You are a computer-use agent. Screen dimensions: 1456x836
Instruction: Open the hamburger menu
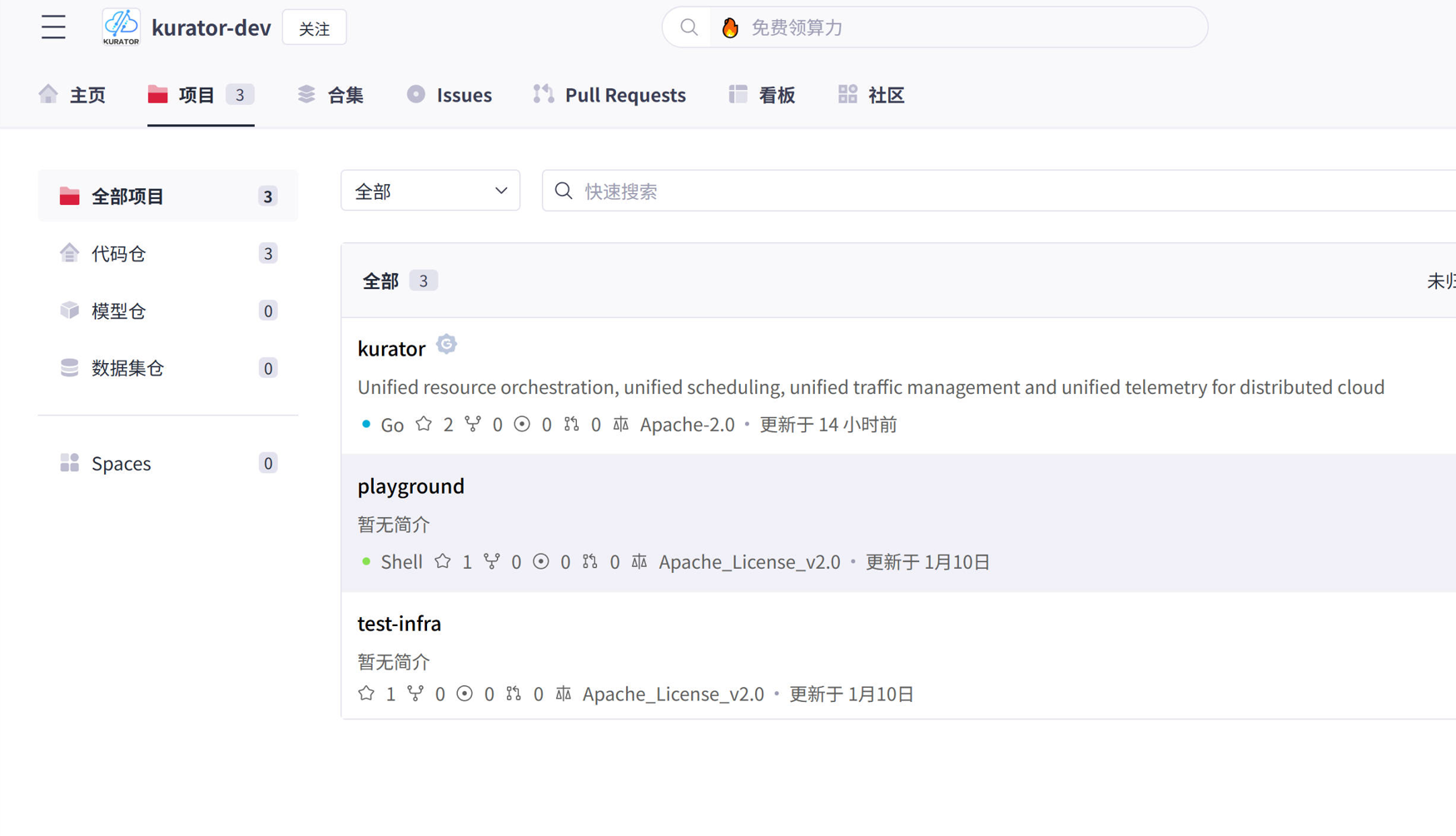pyautogui.click(x=53, y=27)
